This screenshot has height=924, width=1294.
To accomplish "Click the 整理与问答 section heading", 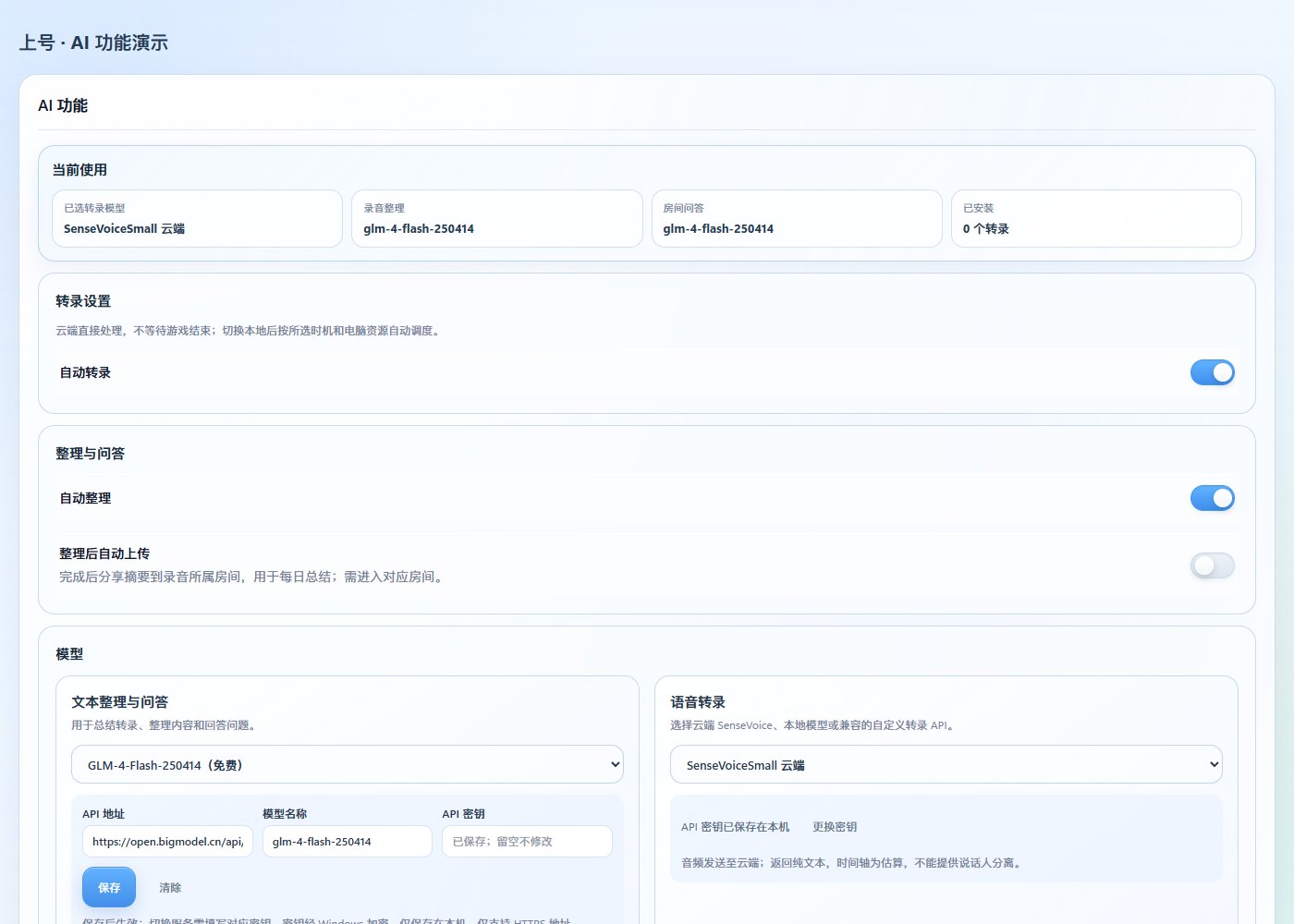I will 90,454.
